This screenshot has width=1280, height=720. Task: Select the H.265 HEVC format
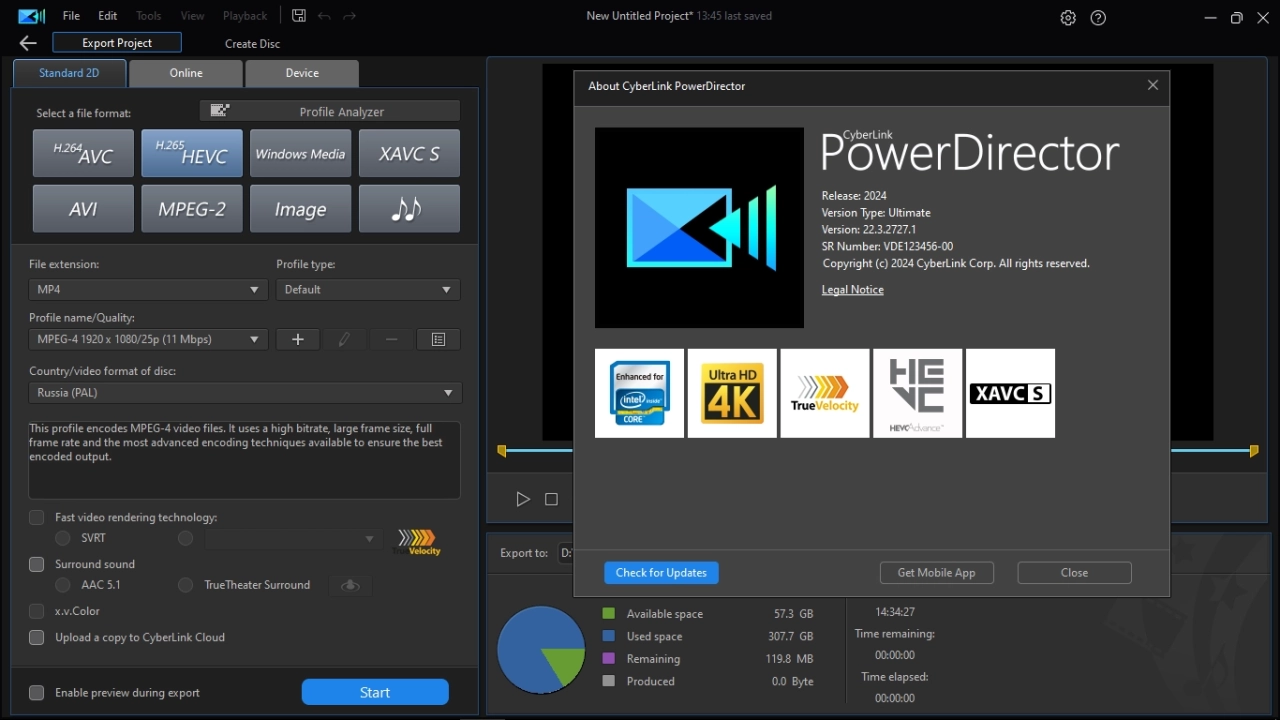coord(192,153)
